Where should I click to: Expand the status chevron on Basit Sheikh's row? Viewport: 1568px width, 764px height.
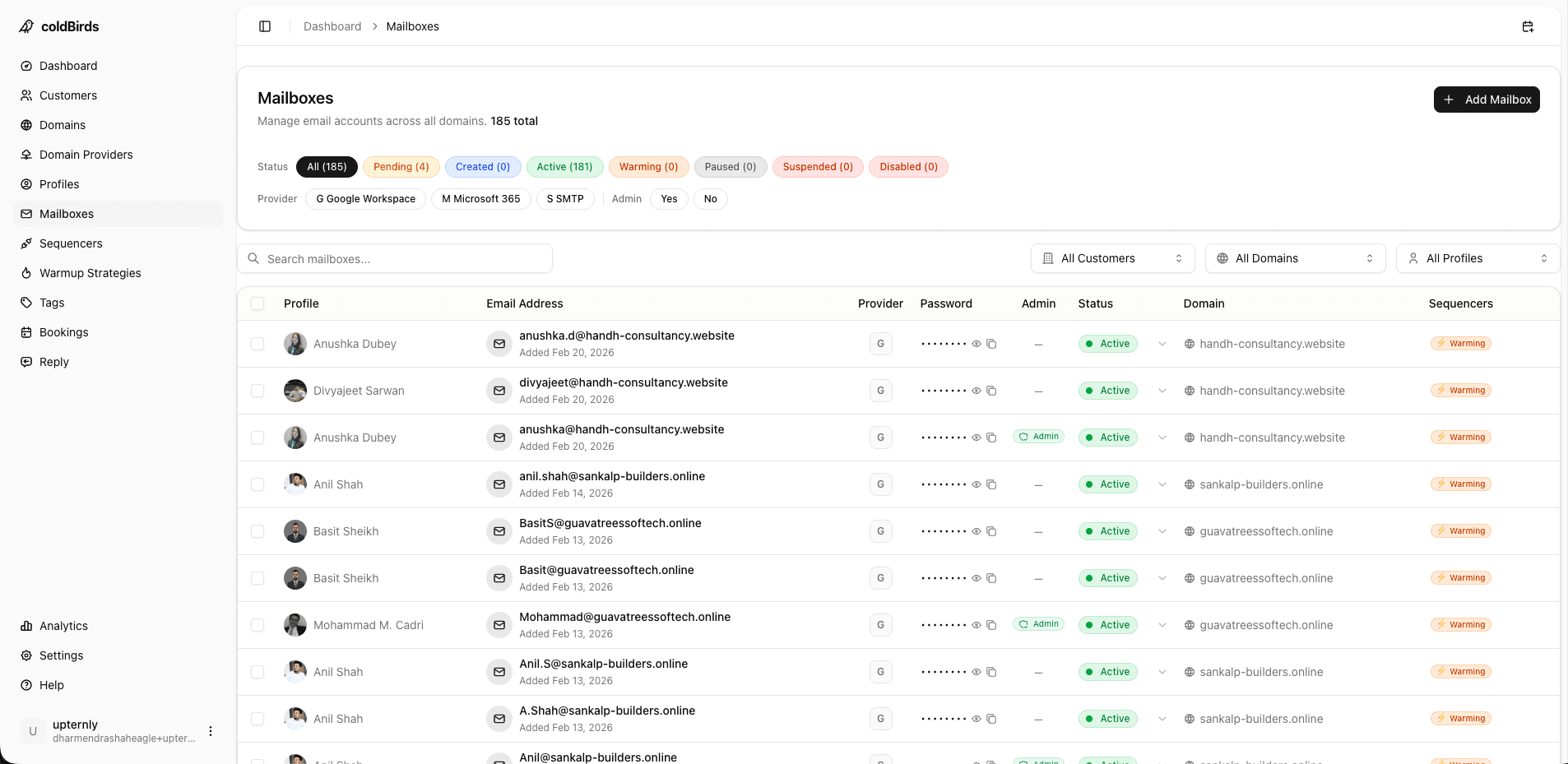coord(1162,531)
